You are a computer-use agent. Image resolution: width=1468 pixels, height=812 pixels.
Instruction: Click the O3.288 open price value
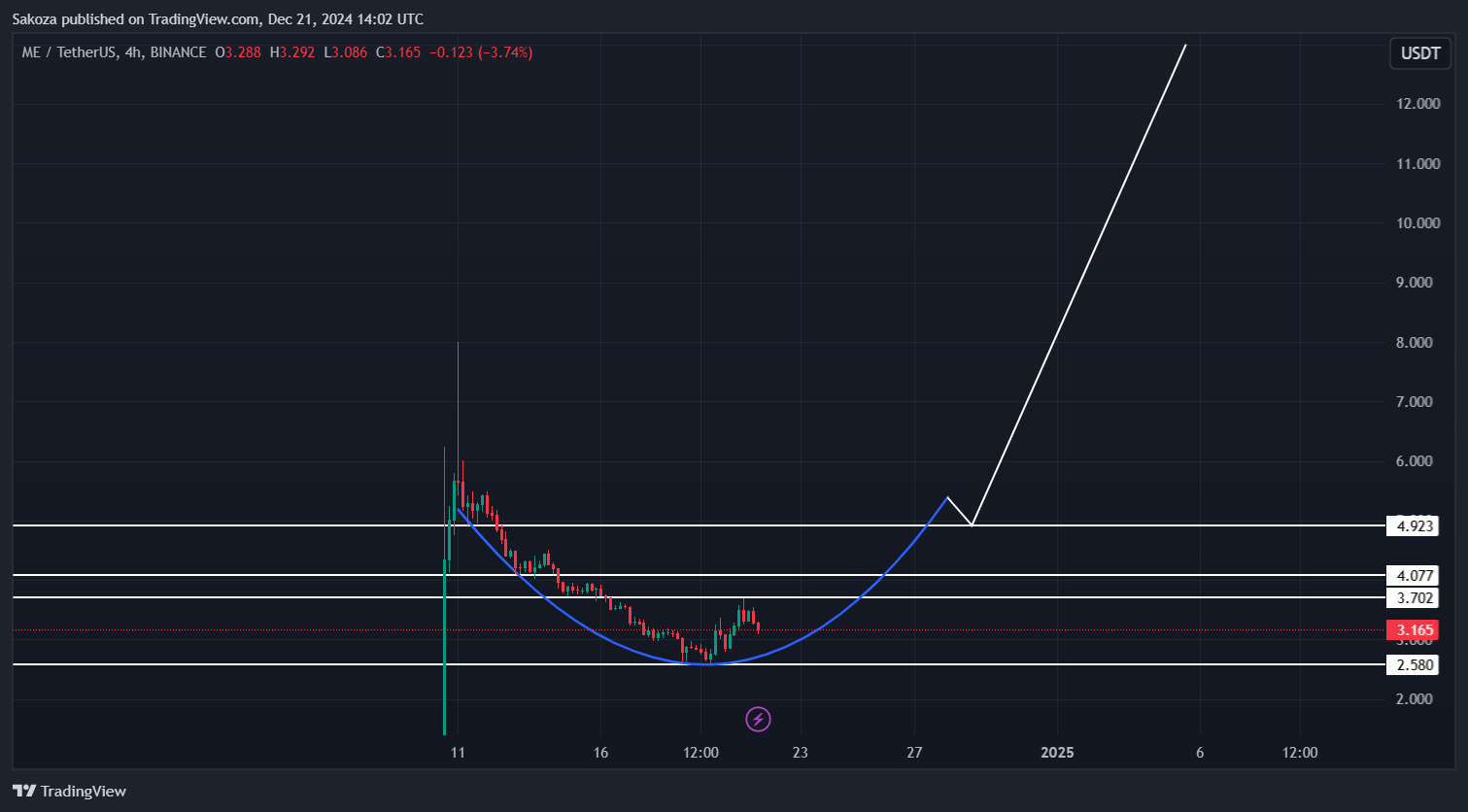click(x=238, y=52)
